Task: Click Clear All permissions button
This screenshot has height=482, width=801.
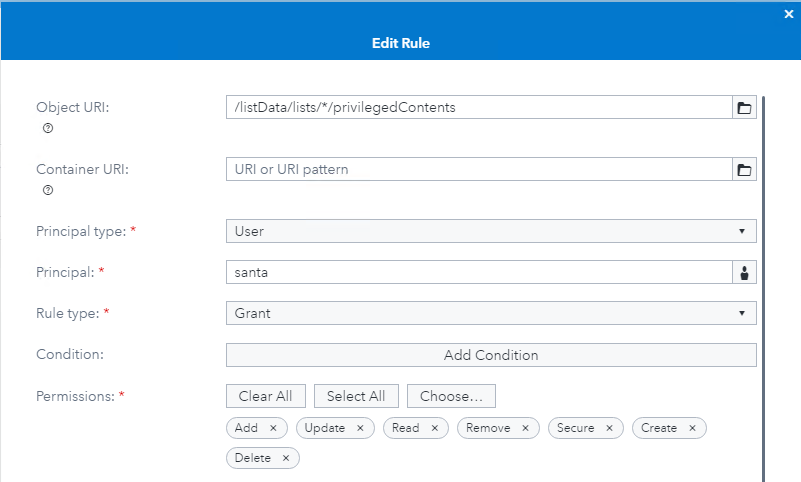Action: [266, 396]
